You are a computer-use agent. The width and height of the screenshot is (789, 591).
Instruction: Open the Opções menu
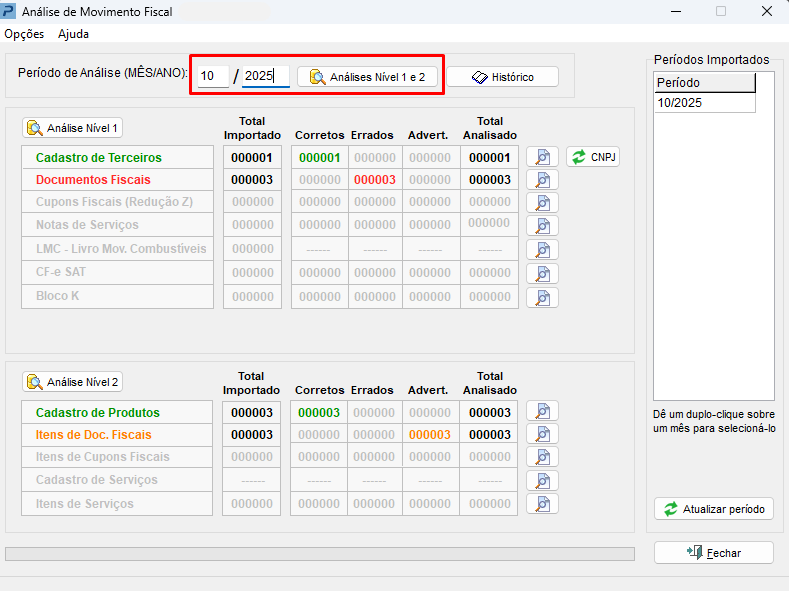(25, 34)
